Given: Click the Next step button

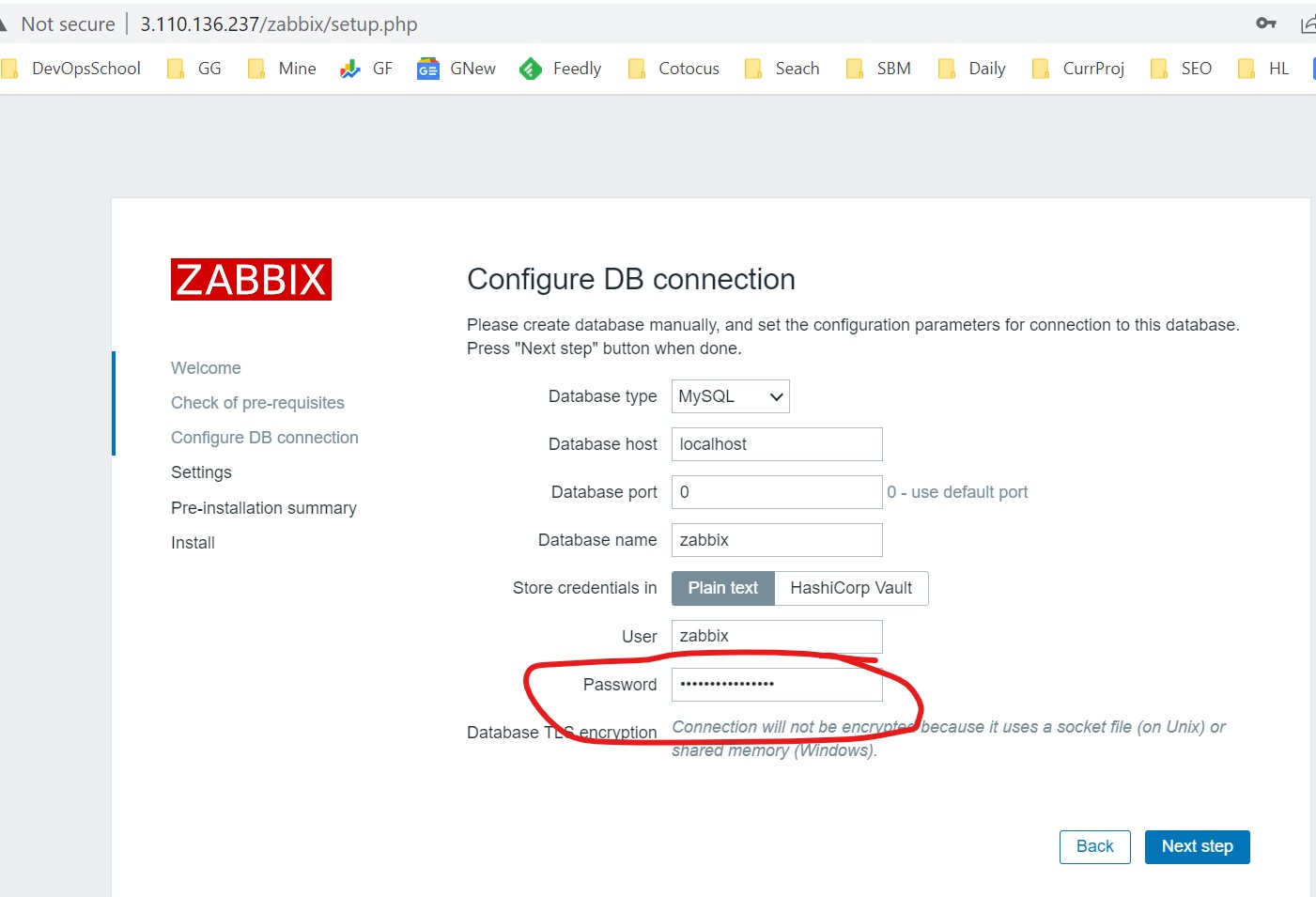Looking at the screenshot, I should (x=1197, y=846).
